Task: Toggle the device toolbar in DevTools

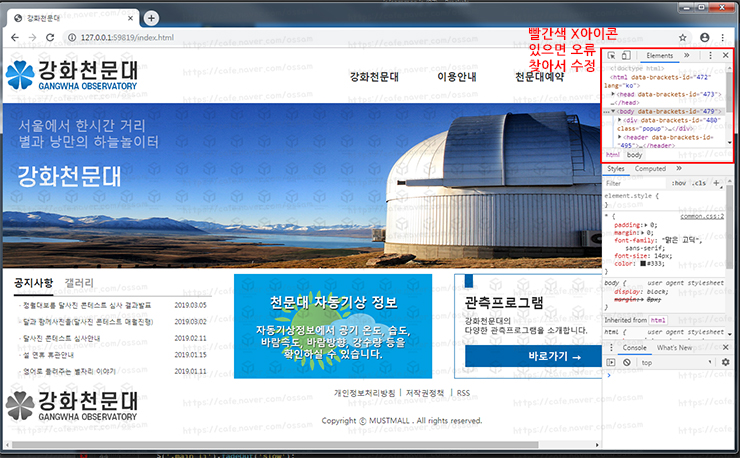Action: [626, 56]
